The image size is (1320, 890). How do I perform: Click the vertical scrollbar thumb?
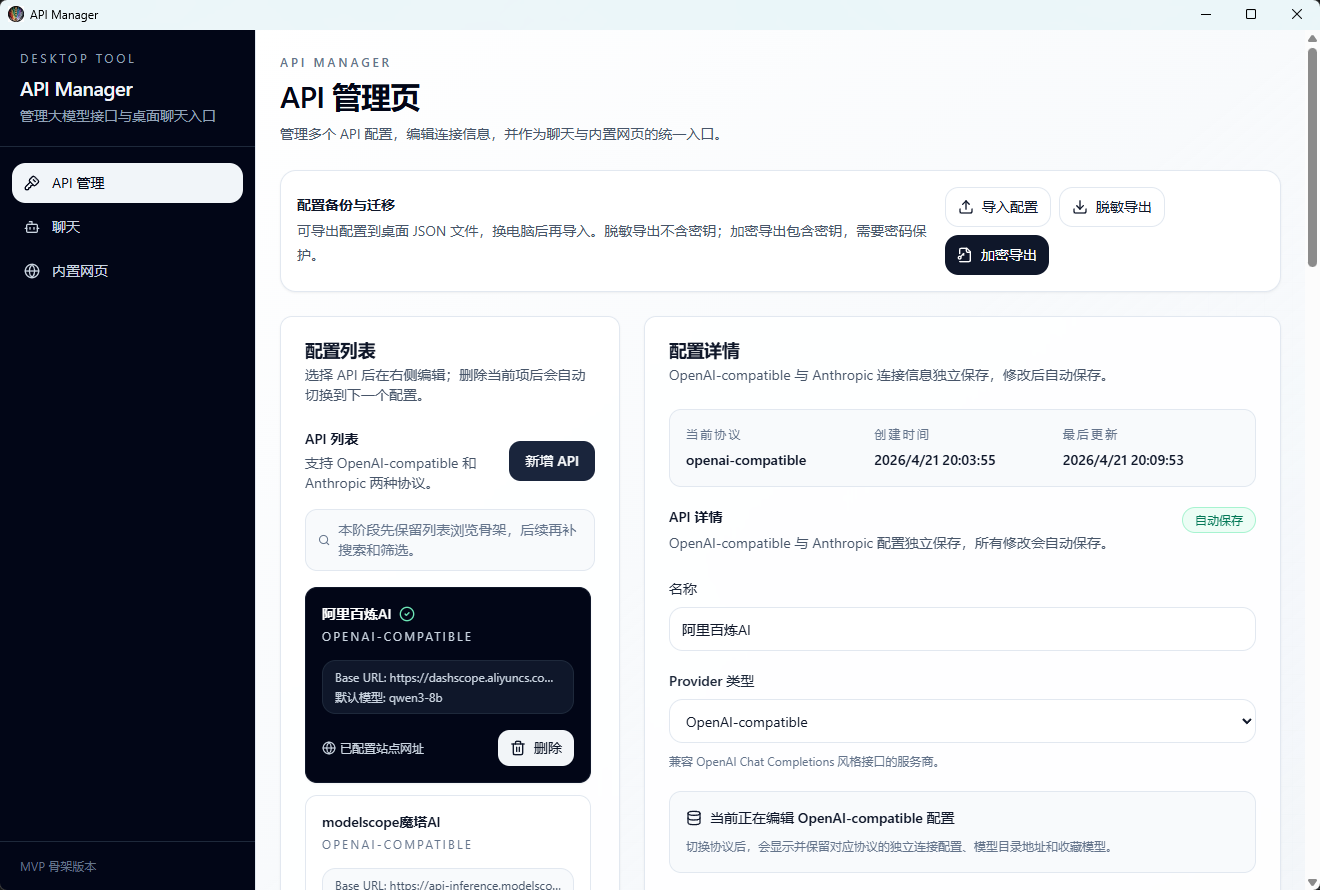click(1313, 157)
